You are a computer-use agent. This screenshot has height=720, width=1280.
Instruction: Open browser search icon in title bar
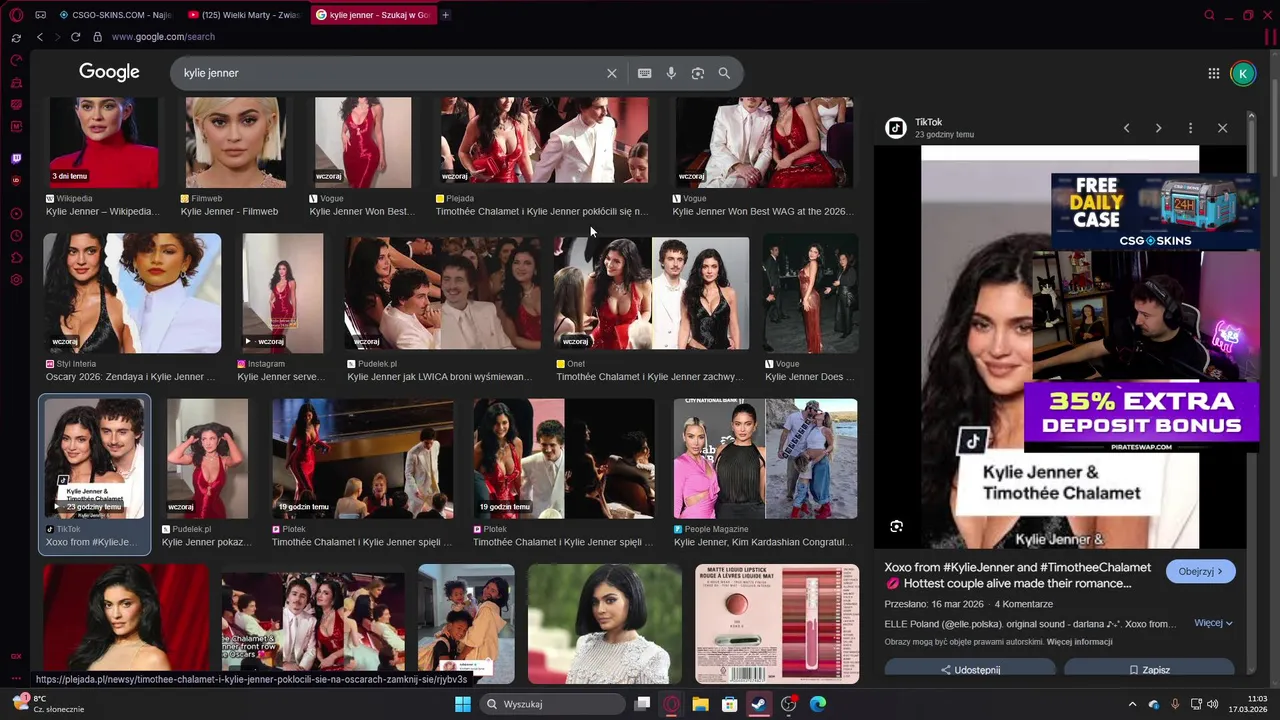[x=1209, y=15]
